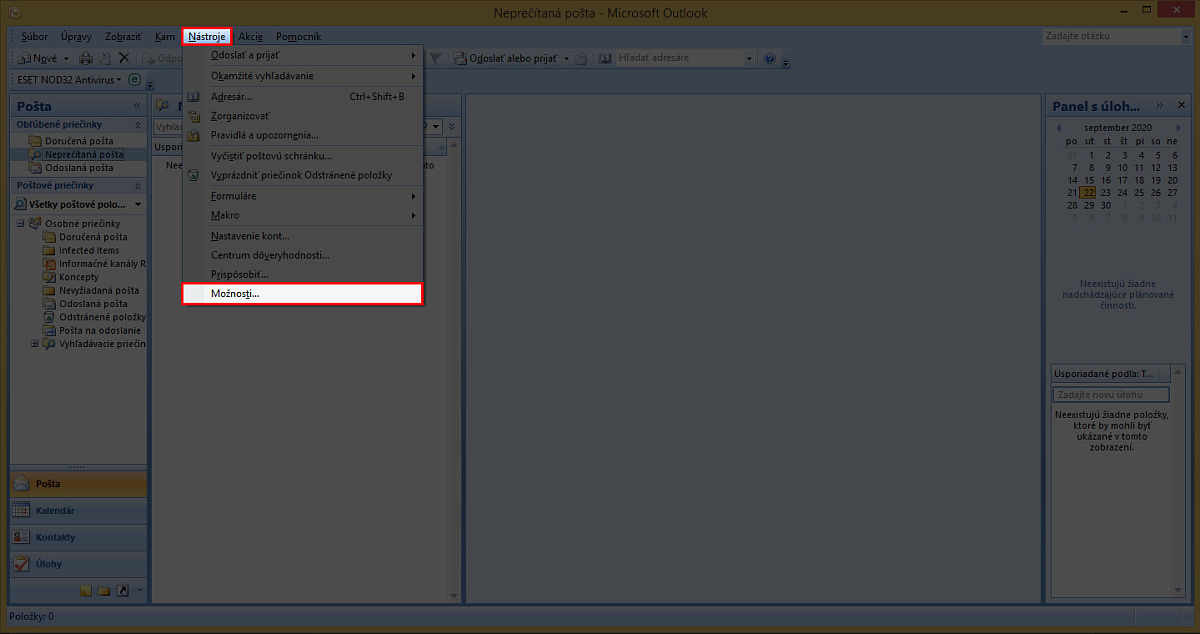
Task: Open the Nové button dropdown arrow
Action: [x=66, y=58]
